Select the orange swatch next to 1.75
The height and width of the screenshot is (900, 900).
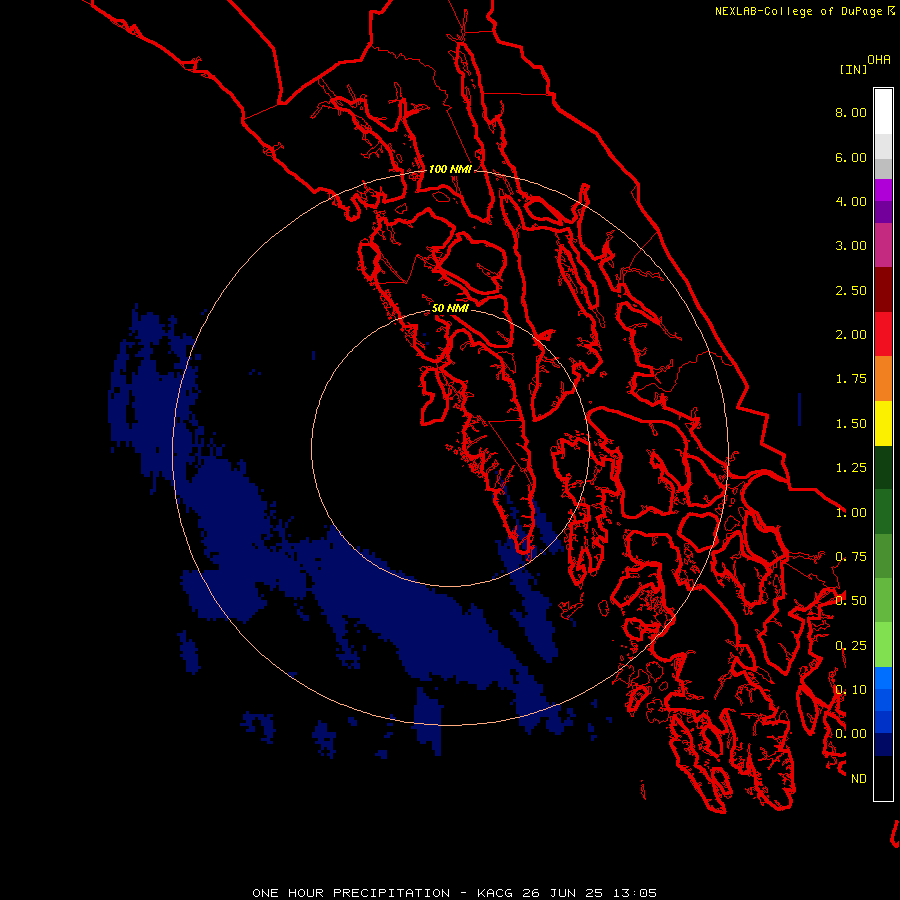click(883, 379)
